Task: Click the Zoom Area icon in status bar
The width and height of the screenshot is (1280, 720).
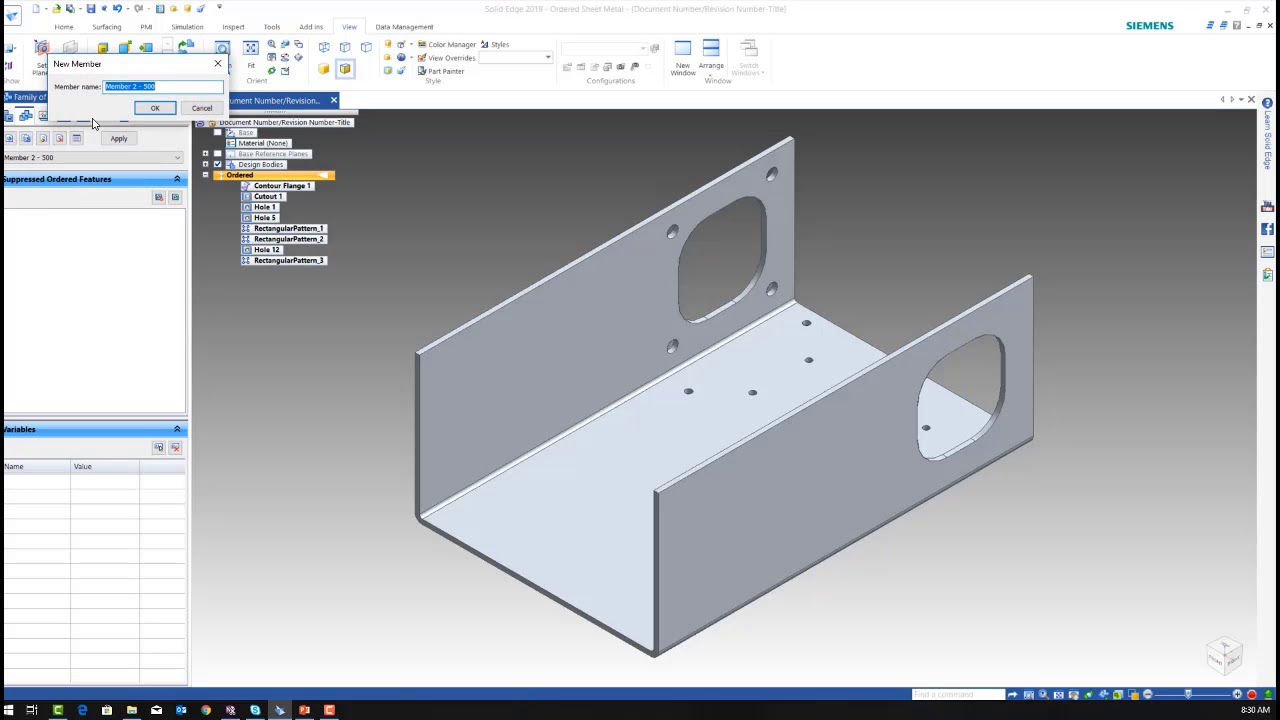Action: tap(1029, 694)
